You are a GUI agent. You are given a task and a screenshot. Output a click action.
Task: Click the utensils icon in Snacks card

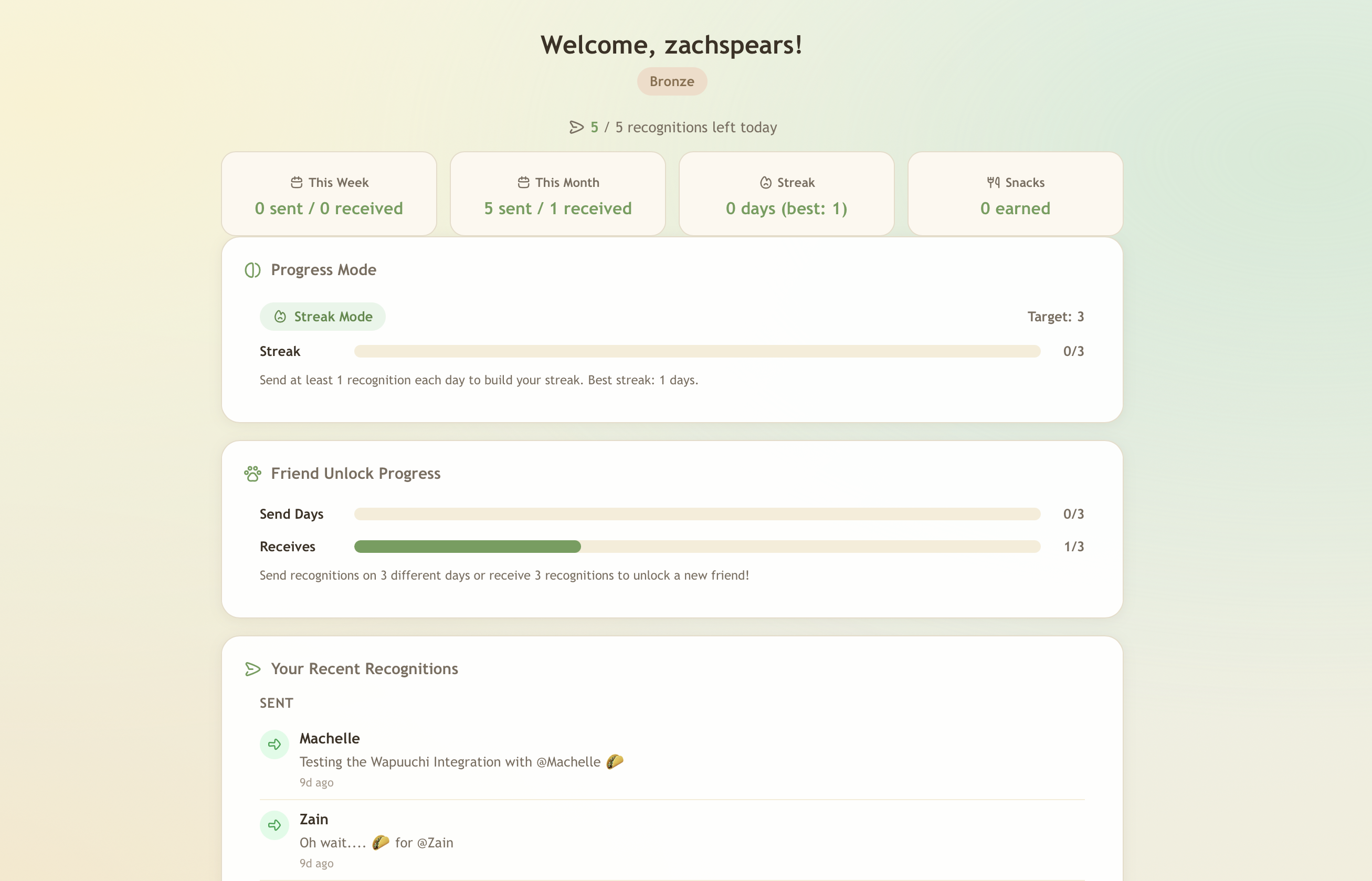pyautogui.click(x=993, y=183)
